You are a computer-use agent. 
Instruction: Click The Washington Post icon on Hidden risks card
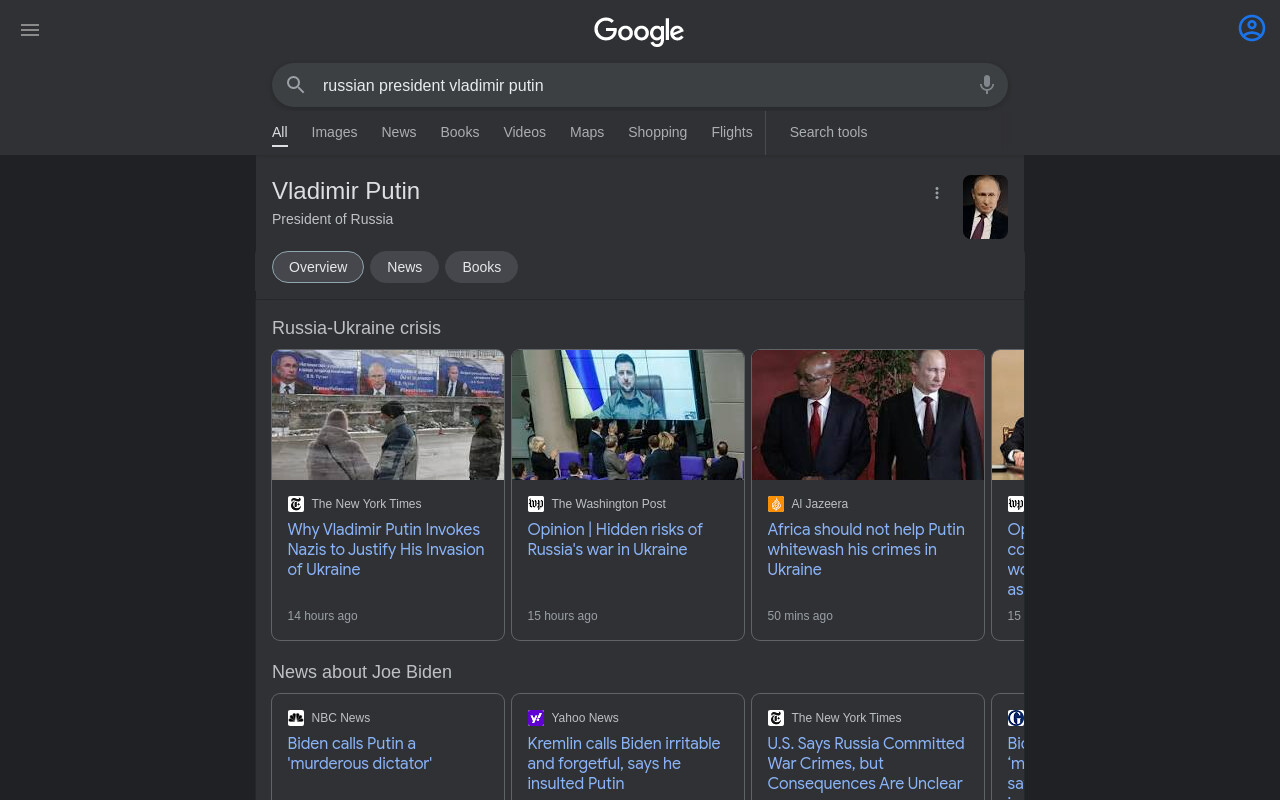536,504
